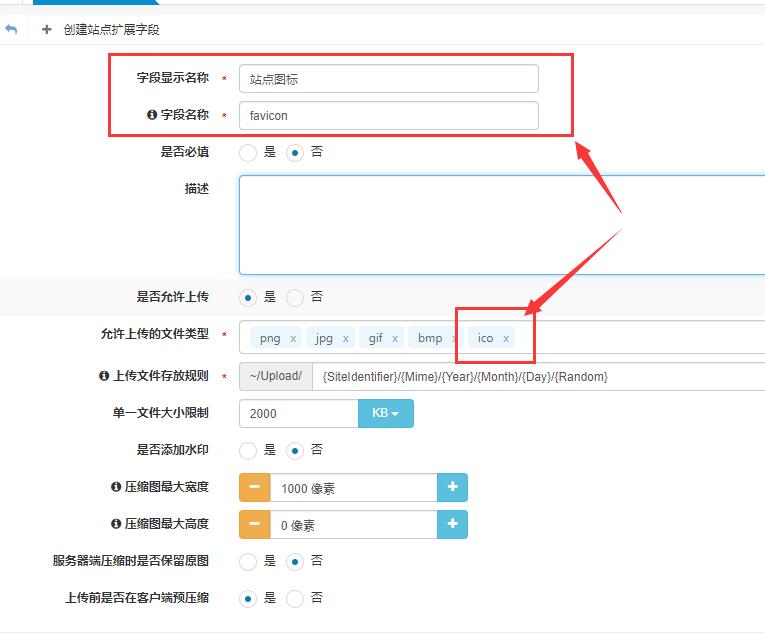765x643 pixels.
Task: Decrease 压缩图最大高度 with minus button
Action: [x=254, y=524]
